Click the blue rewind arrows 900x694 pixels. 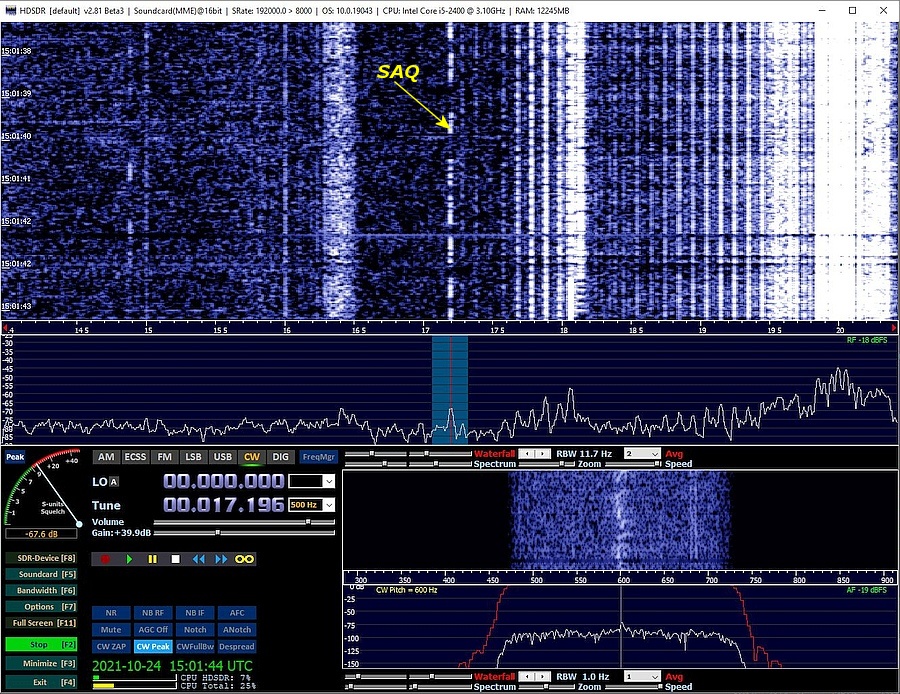coord(198,559)
